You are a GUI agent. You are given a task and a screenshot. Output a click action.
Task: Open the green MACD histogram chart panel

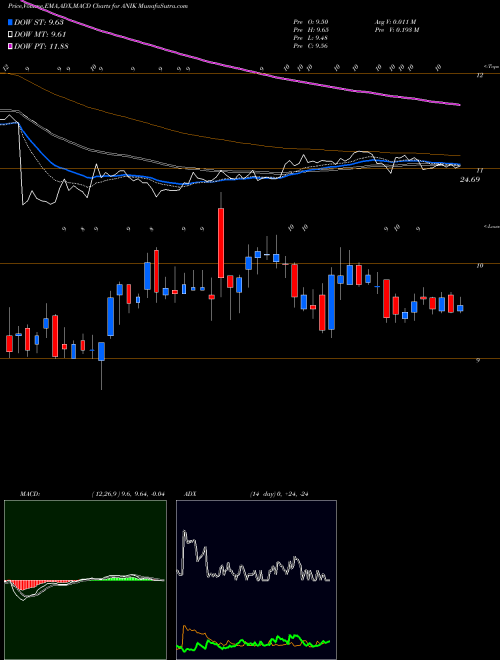pos(85,580)
